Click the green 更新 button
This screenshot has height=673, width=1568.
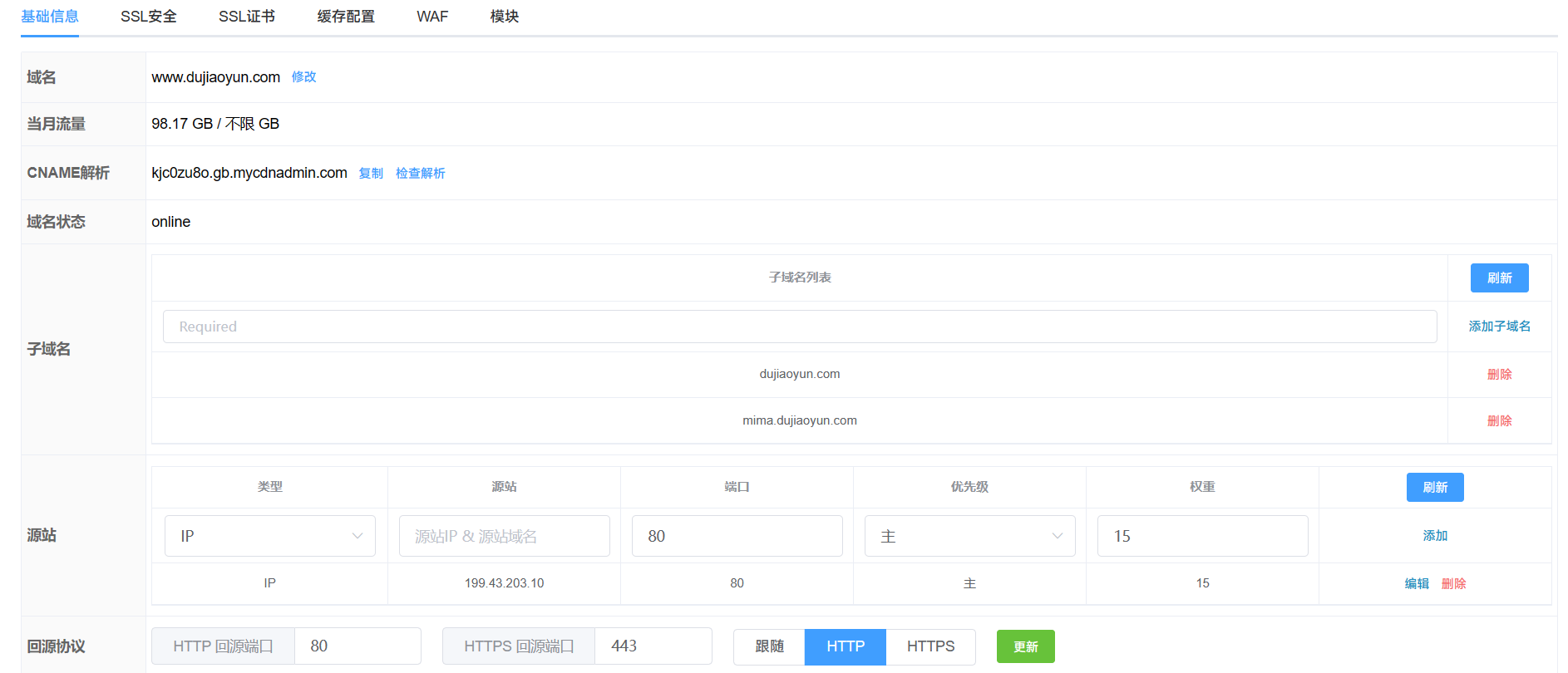(1026, 646)
